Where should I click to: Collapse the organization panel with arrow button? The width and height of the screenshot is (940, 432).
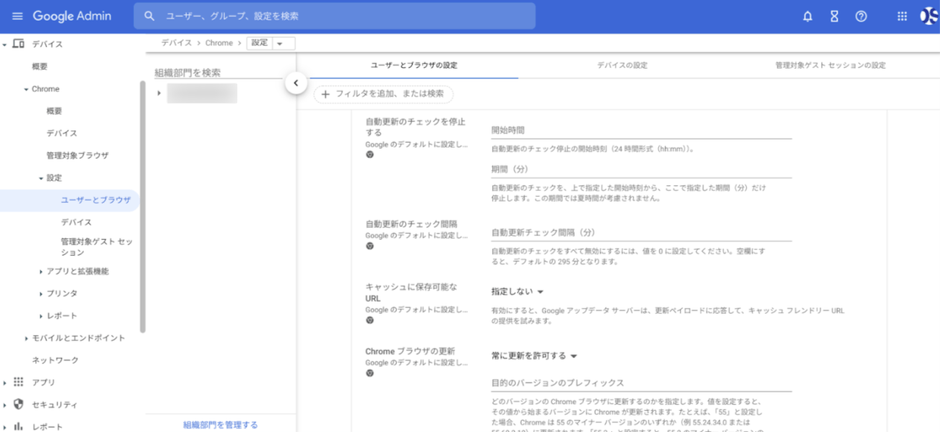tap(296, 83)
